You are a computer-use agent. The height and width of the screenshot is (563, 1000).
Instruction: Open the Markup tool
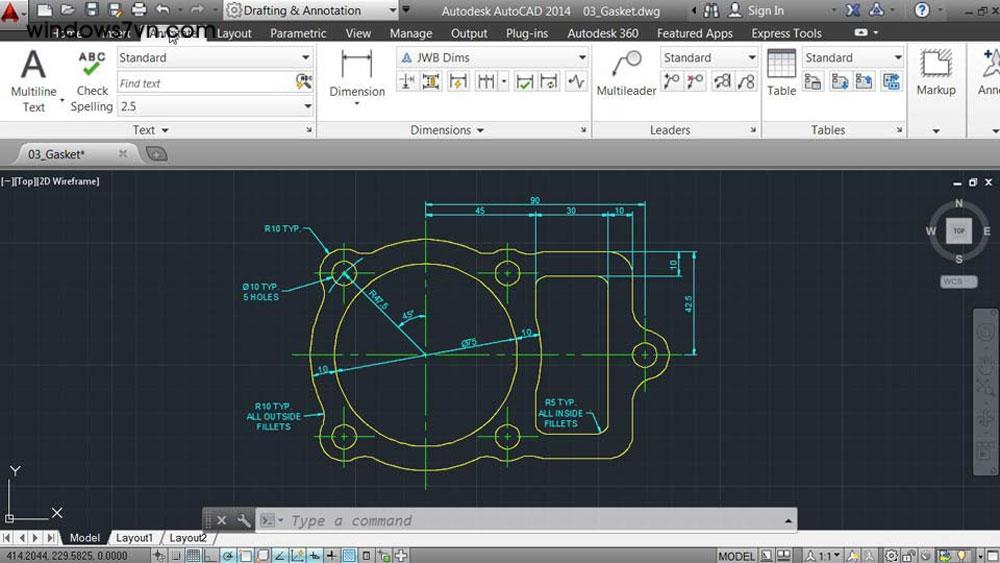click(x=936, y=73)
